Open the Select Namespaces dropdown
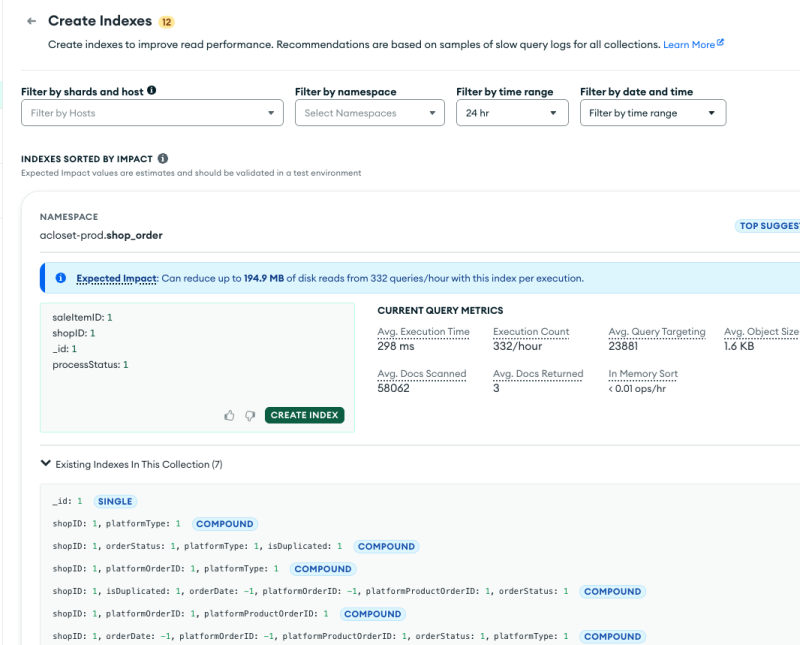The width and height of the screenshot is (800, 645). 369,113
